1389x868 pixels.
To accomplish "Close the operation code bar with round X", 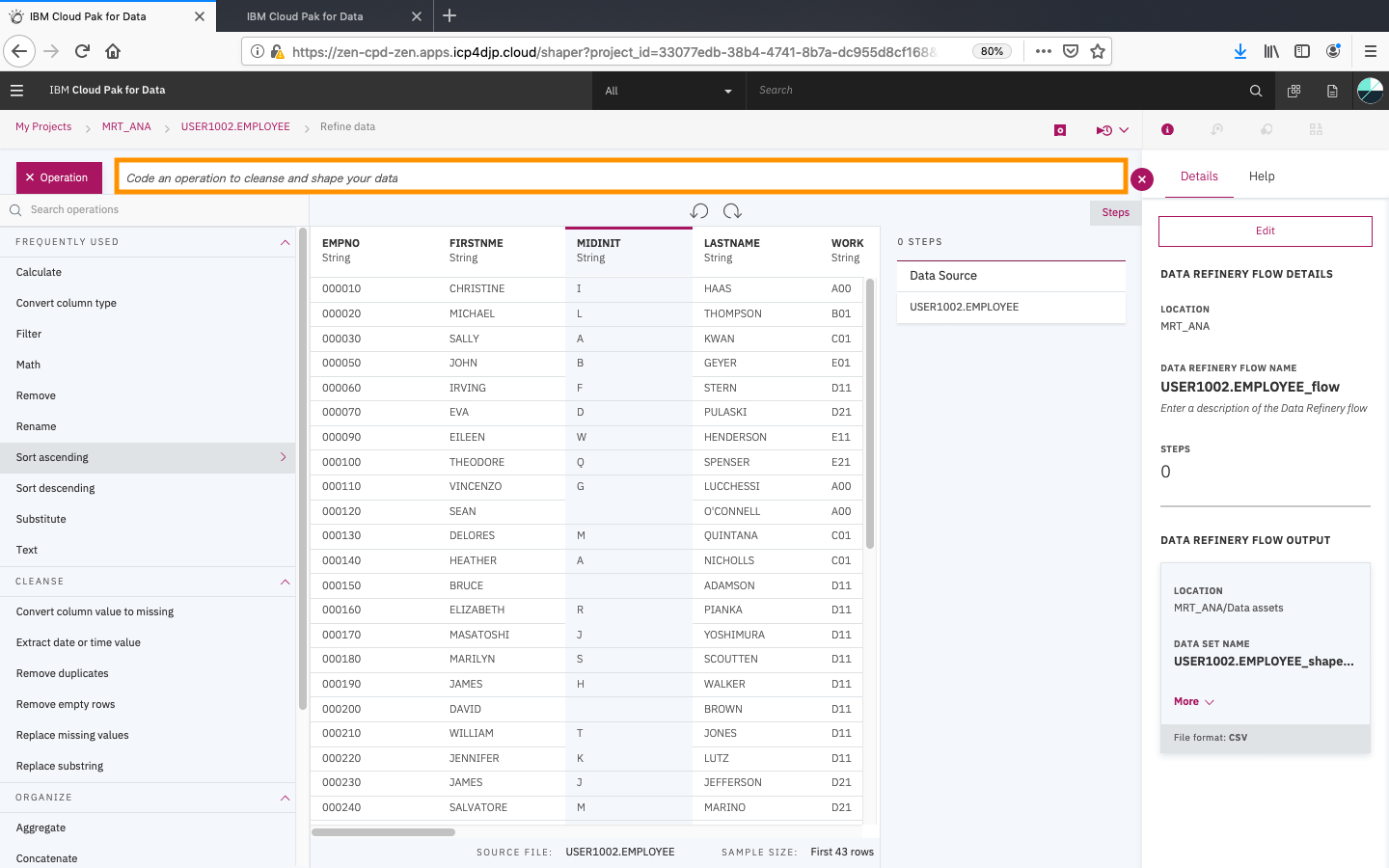I will point(1142,178).
